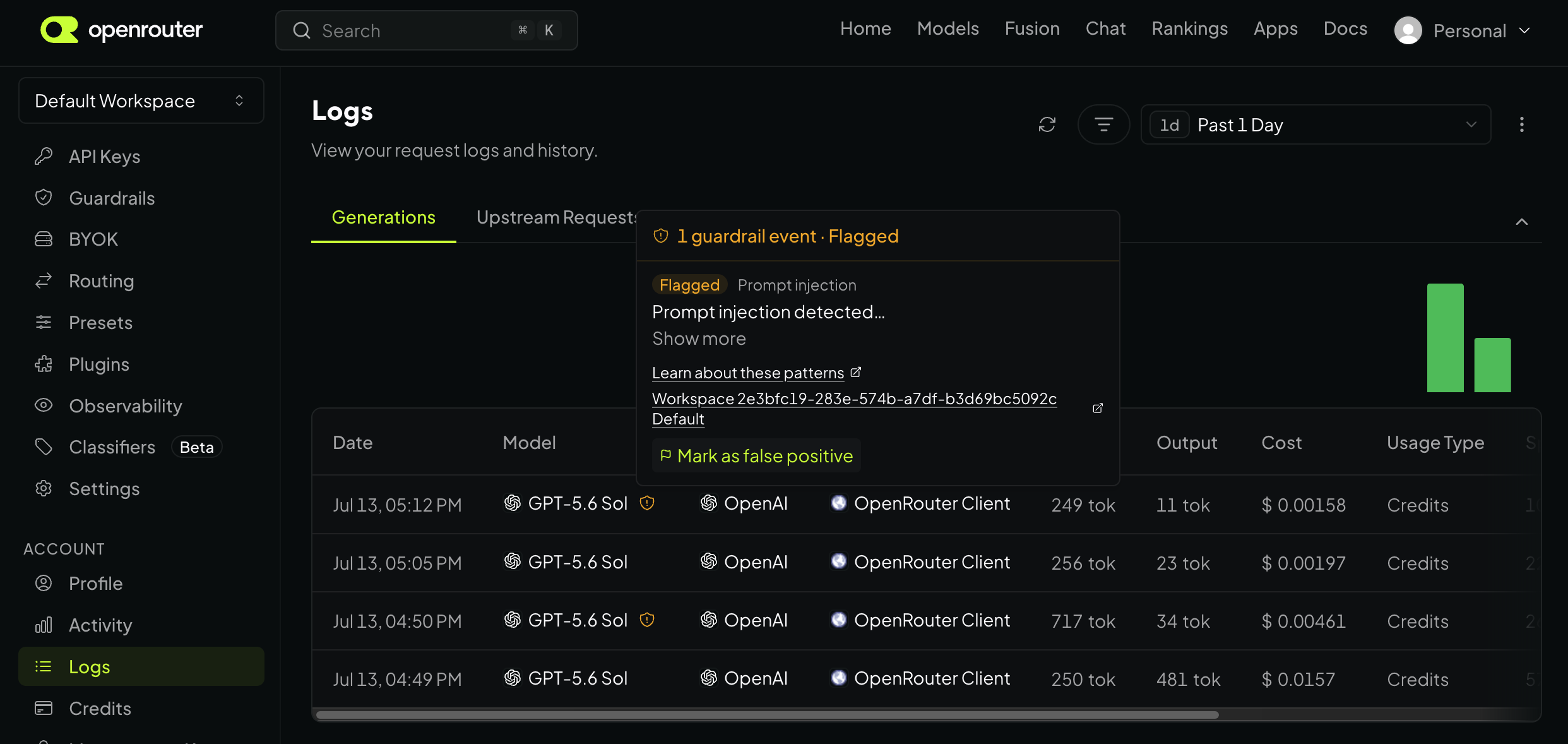Click guardrail shield icon on 04:50 PM row

tap(647, 620)
